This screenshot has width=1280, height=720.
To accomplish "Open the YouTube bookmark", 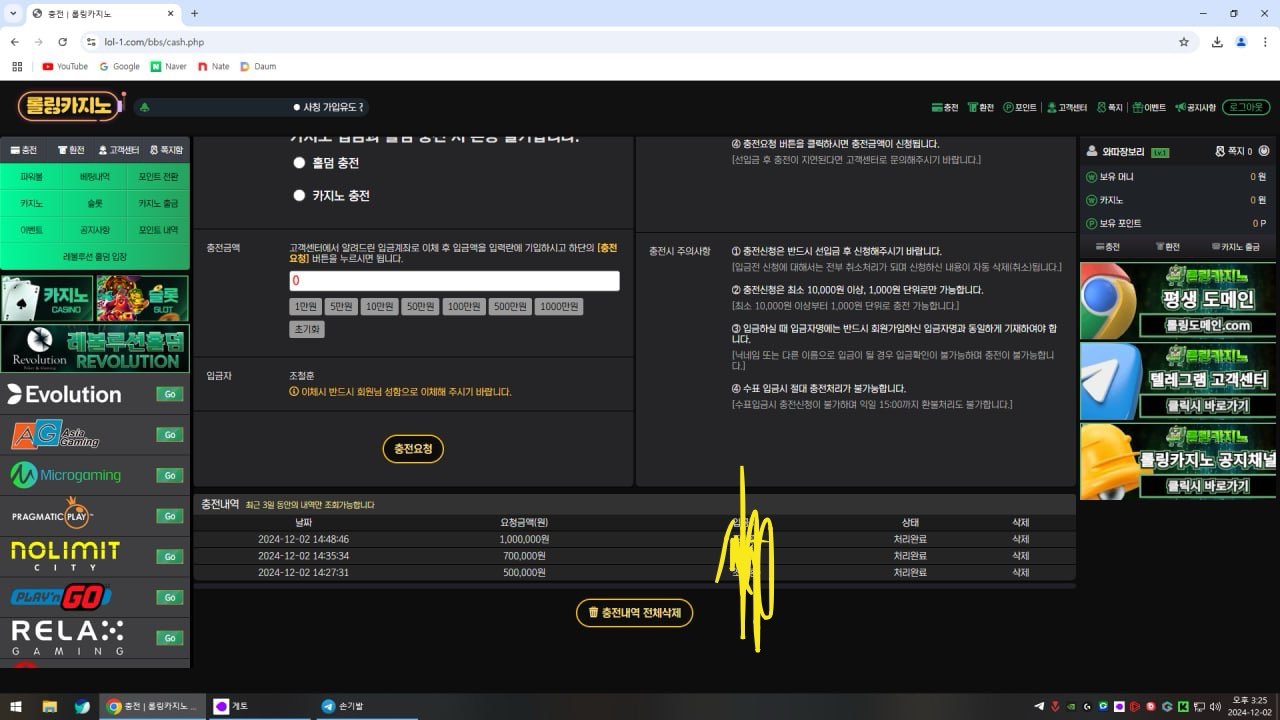I will pos(65,67).
